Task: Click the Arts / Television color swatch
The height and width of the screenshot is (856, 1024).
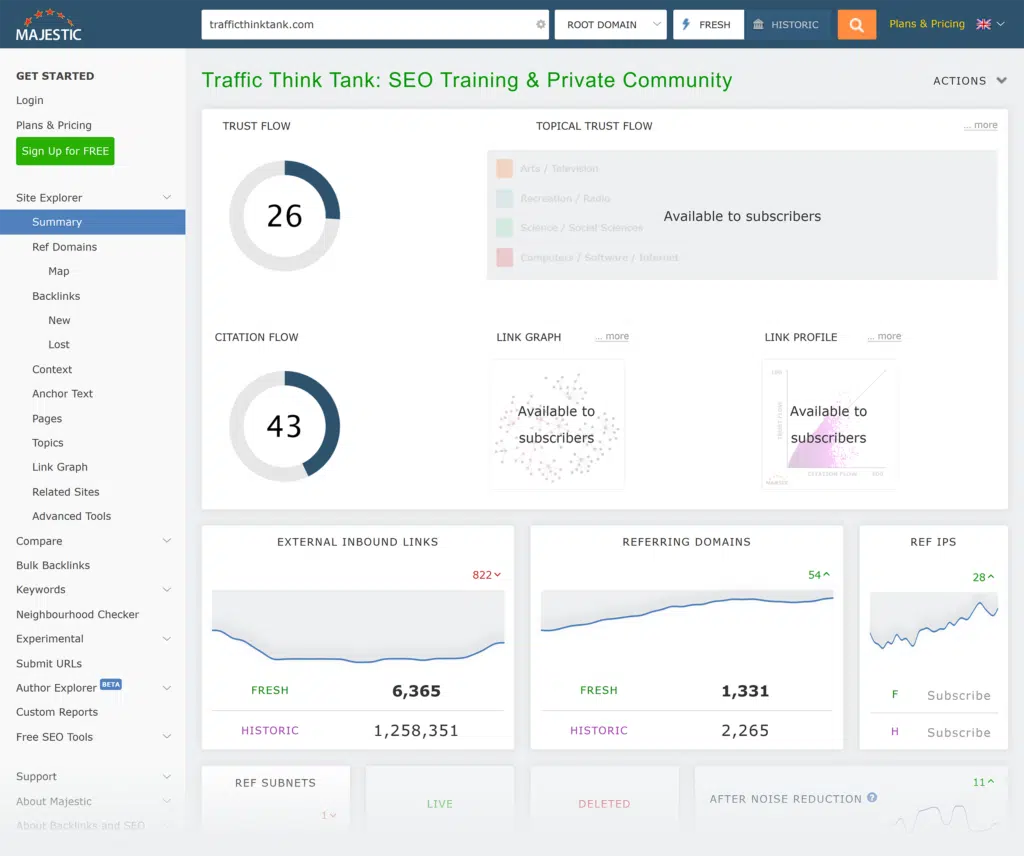Action: pyautogui.click(x=504, y=168)
